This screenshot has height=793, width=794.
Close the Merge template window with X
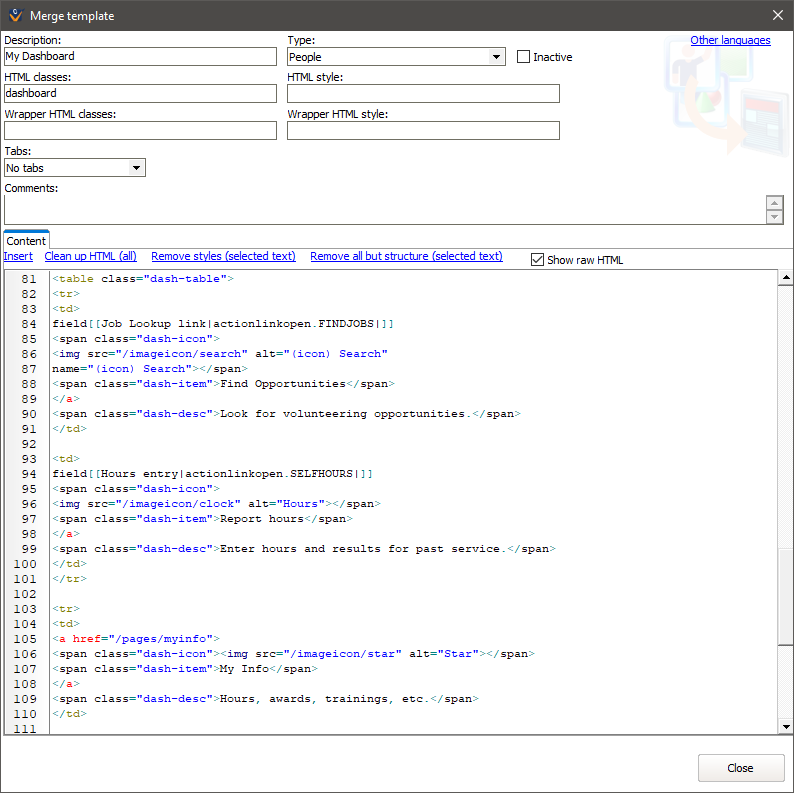[778, 15]
